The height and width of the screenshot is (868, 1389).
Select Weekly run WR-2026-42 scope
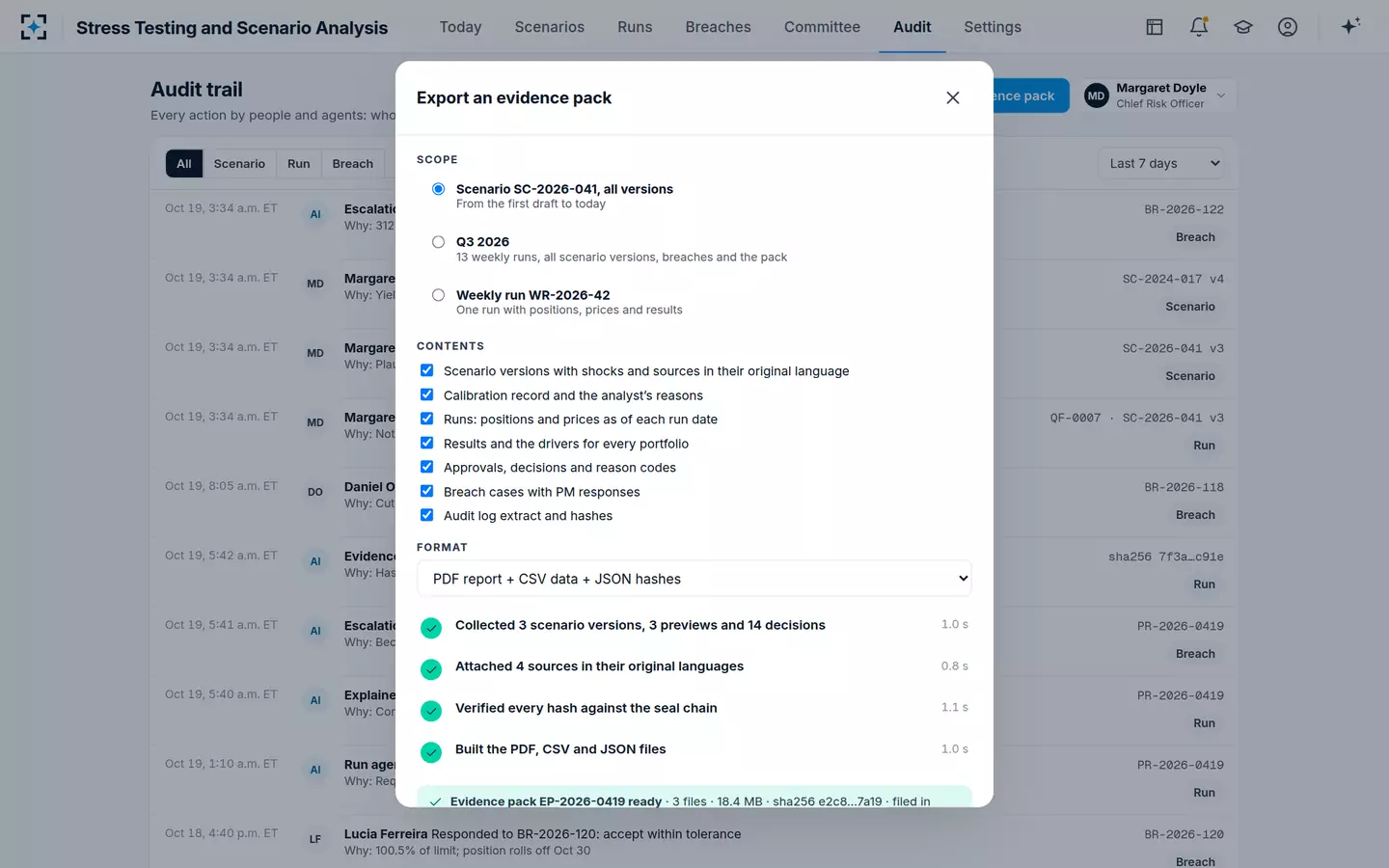click(438, 295)
